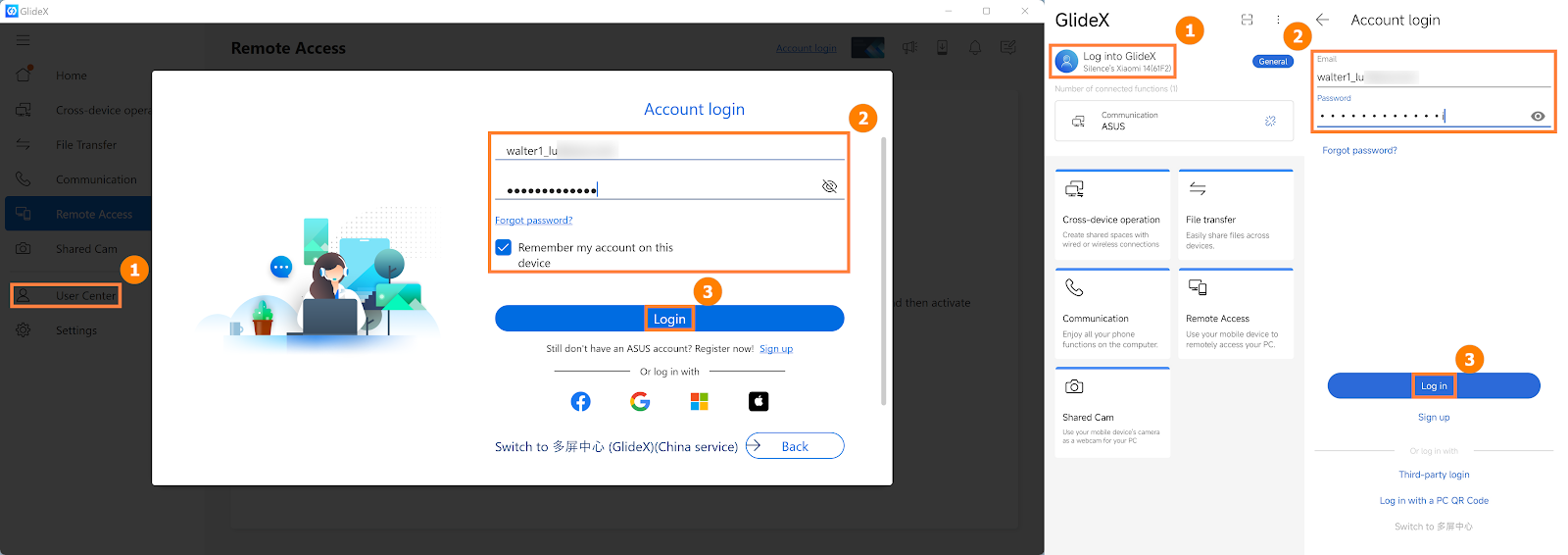Tap Switch to 多屏中心 on mobile
Viewport: 1568px width, 555px height.
tap(1434, 527)
